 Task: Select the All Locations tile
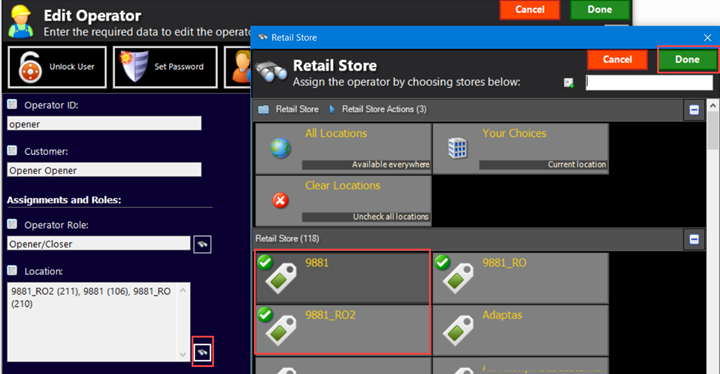coord(343,148)
